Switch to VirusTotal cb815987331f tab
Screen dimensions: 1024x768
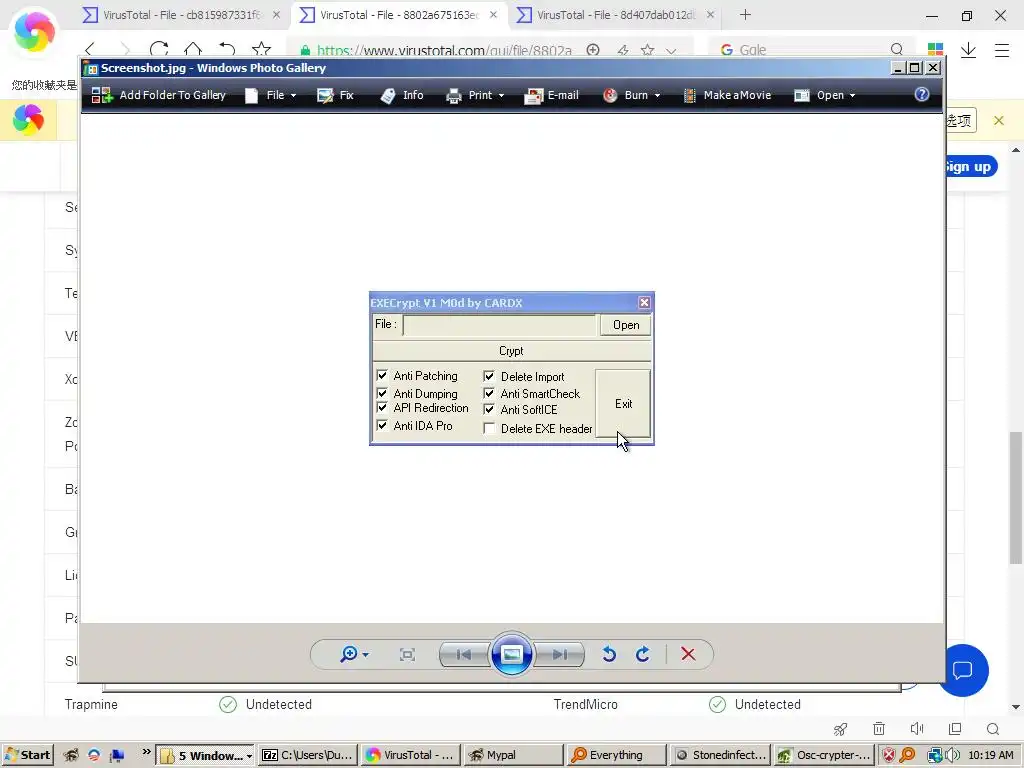click(x=182, y=15)
